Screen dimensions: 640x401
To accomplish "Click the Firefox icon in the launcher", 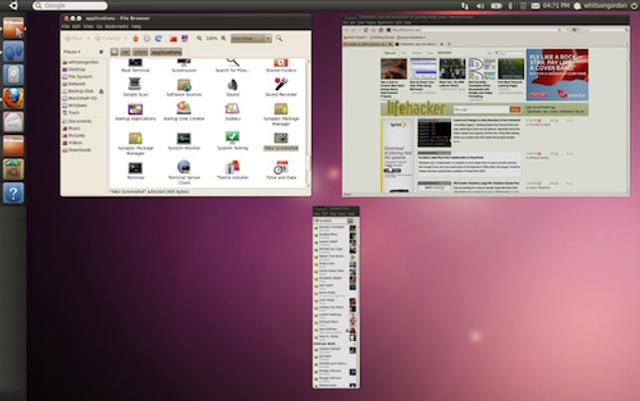I will 13,97.
